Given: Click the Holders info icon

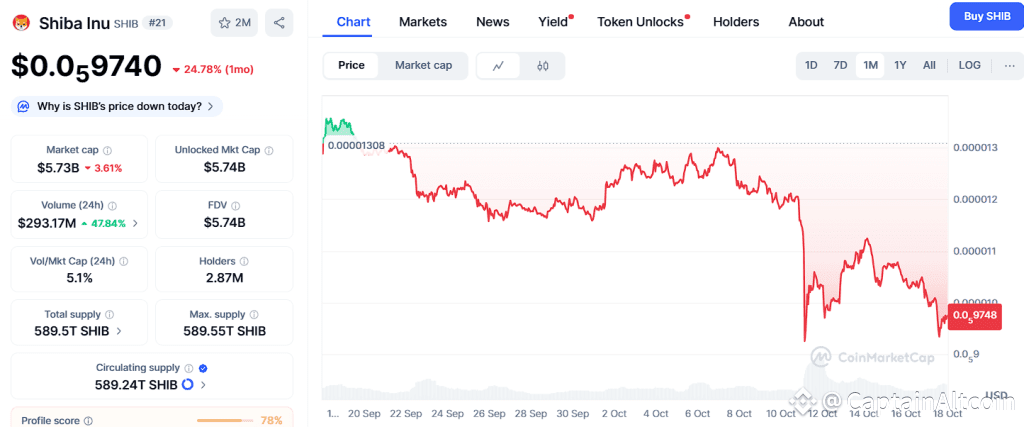Looking at the screenshot, I should [241, 262].
